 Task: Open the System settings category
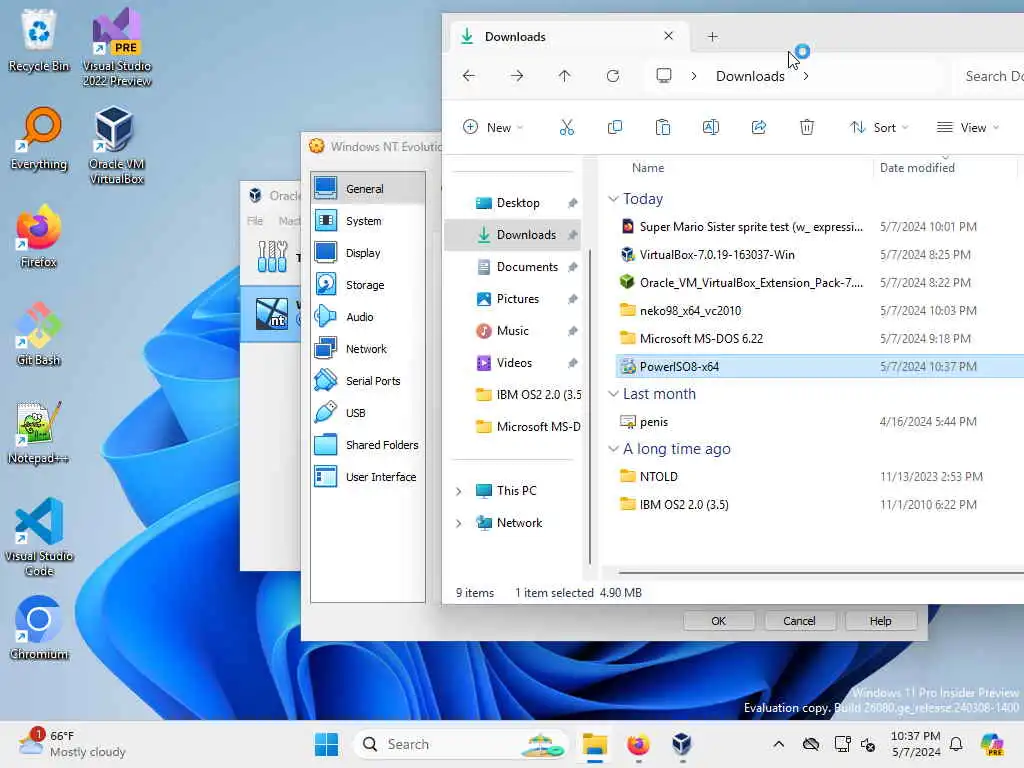368,221
